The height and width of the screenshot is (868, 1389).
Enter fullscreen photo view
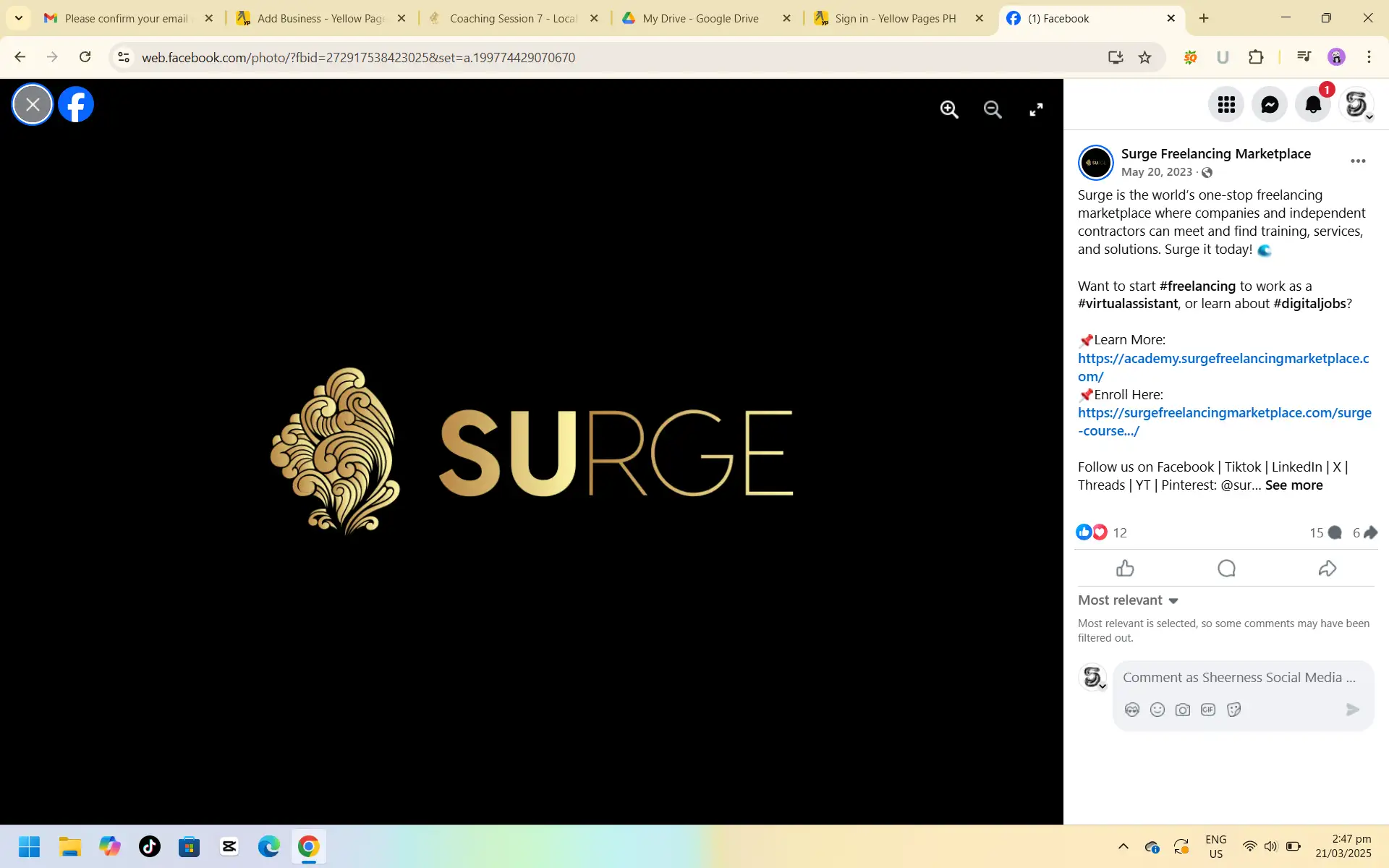point(1036,110)
